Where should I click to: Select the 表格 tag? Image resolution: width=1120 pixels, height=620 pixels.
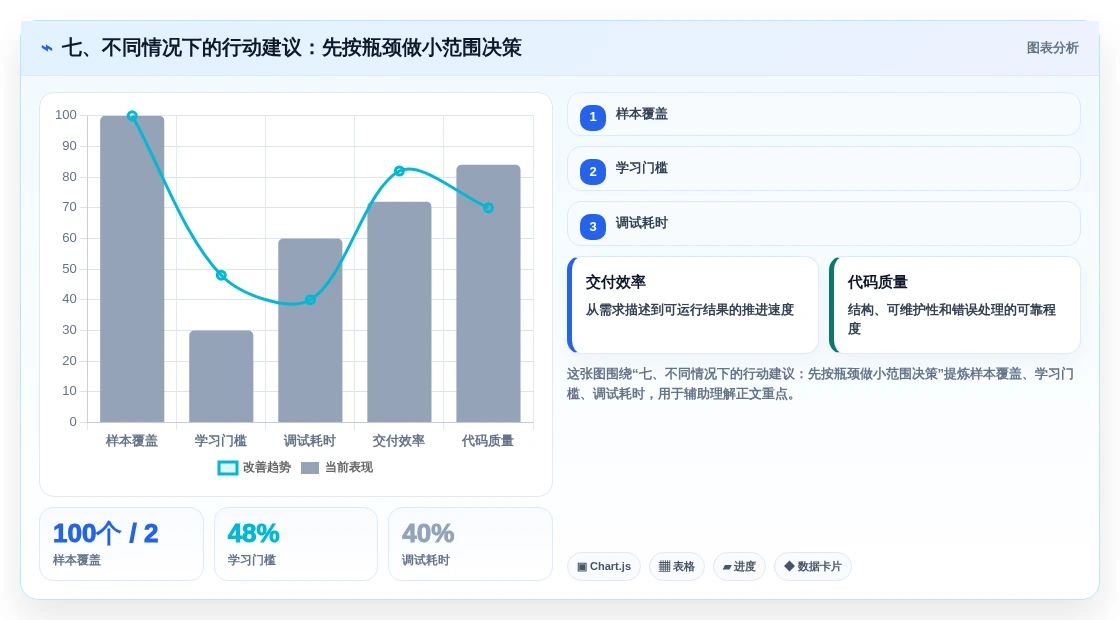tap(677, 566)
